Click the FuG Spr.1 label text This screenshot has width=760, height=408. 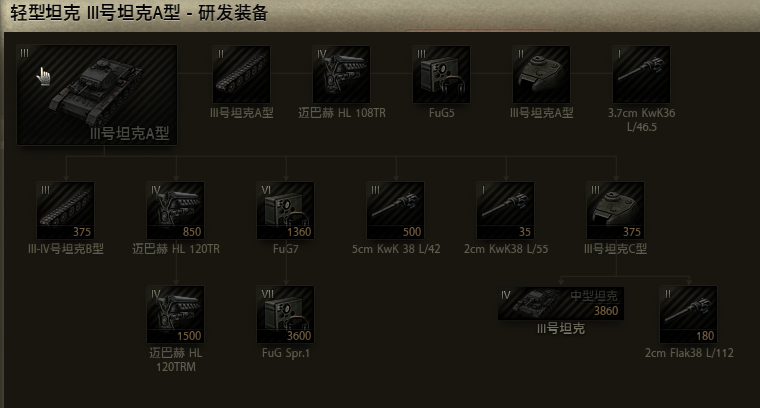click(285, 353)
